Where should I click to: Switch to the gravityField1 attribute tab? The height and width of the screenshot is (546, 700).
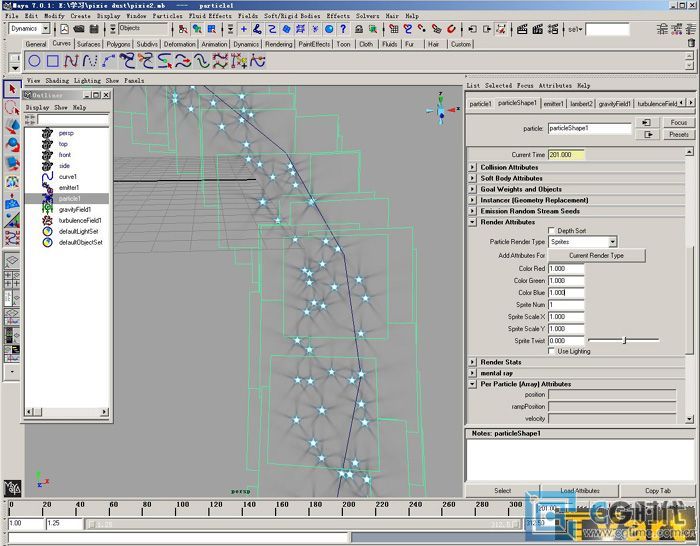pyautogui.click(x=614, y=104)
